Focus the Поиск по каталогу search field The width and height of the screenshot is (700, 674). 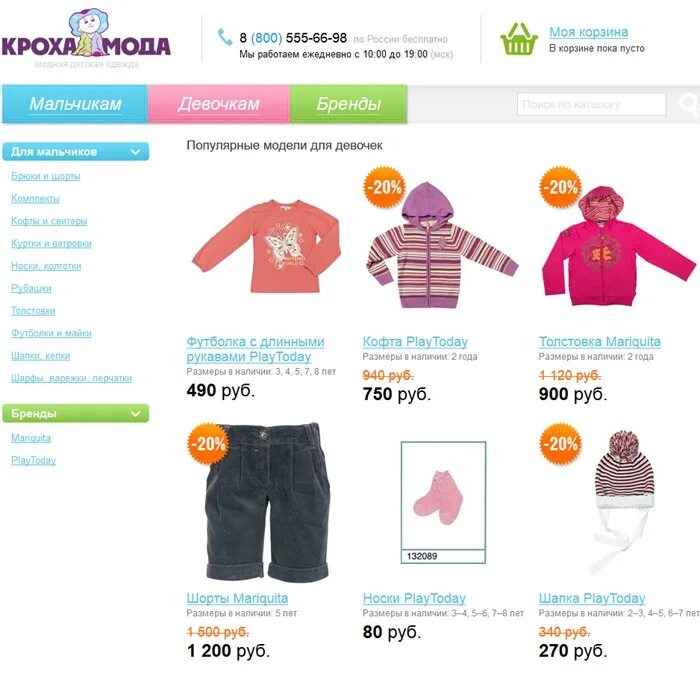(x=592, y=104)
